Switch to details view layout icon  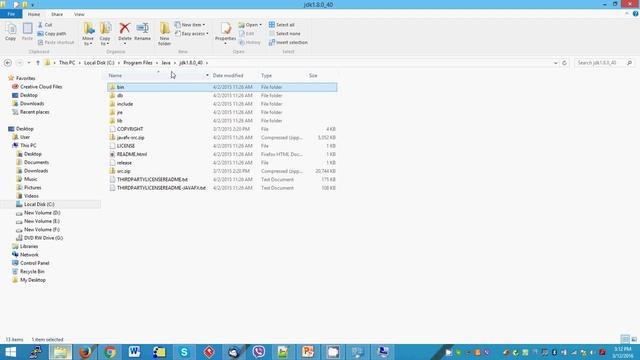click(x=625, y=339)
